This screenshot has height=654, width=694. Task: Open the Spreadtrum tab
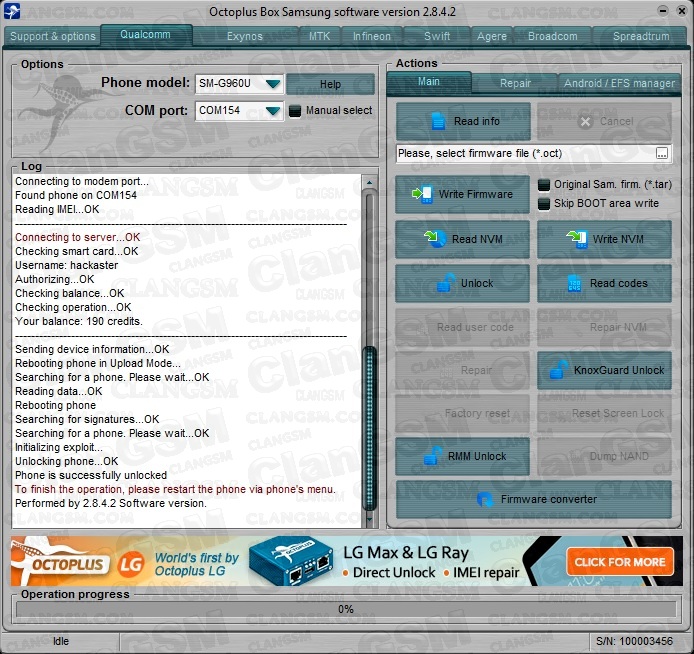pyautogui.click(x=641, y=36)
